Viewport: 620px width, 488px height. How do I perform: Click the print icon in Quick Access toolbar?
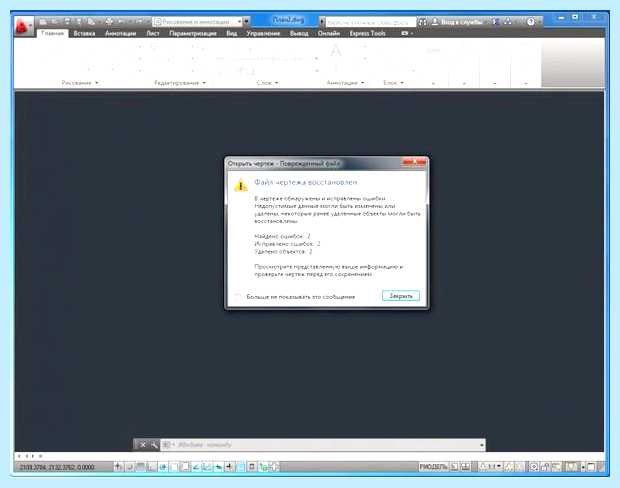[109, 21]
